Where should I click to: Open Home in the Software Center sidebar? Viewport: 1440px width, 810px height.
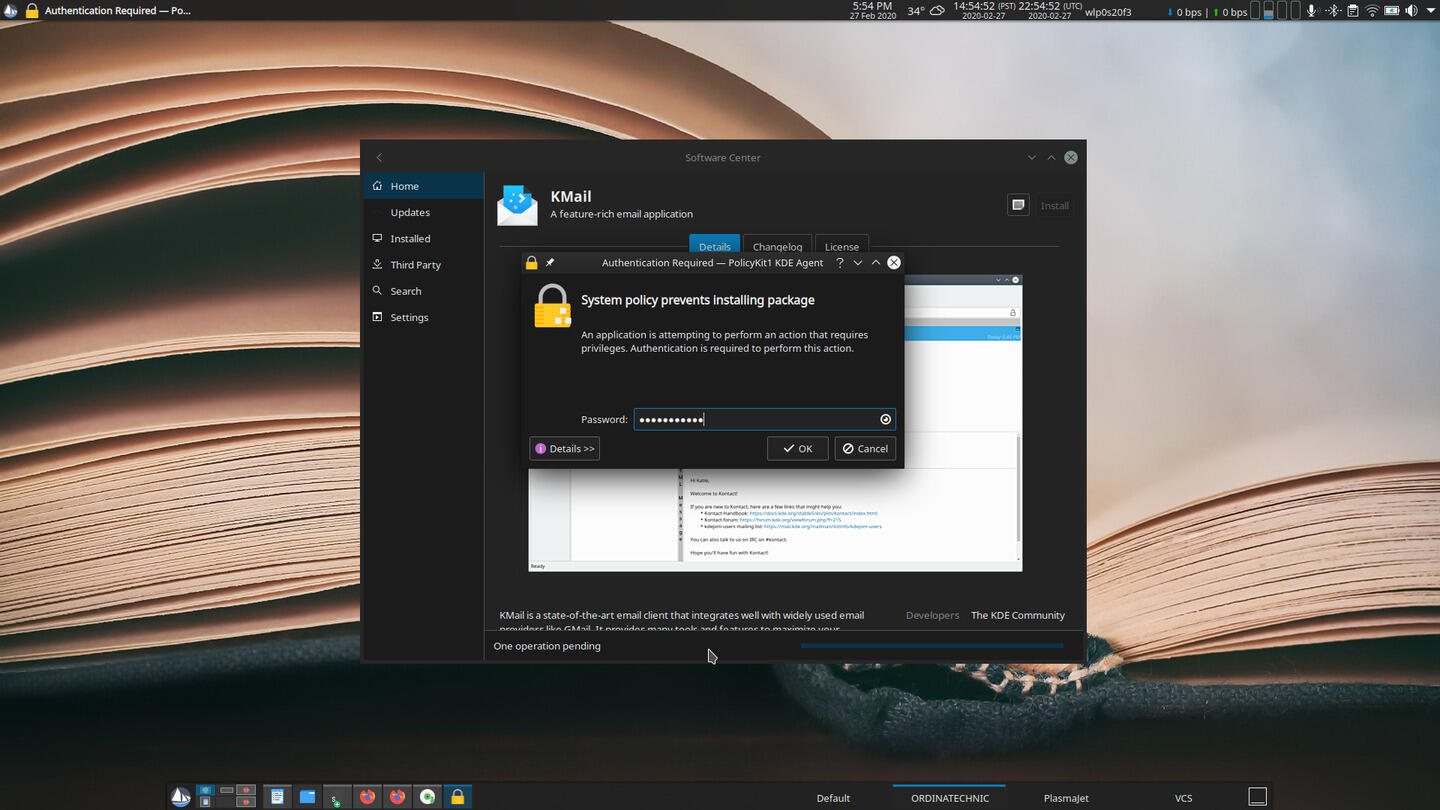(x=424, y=186)
